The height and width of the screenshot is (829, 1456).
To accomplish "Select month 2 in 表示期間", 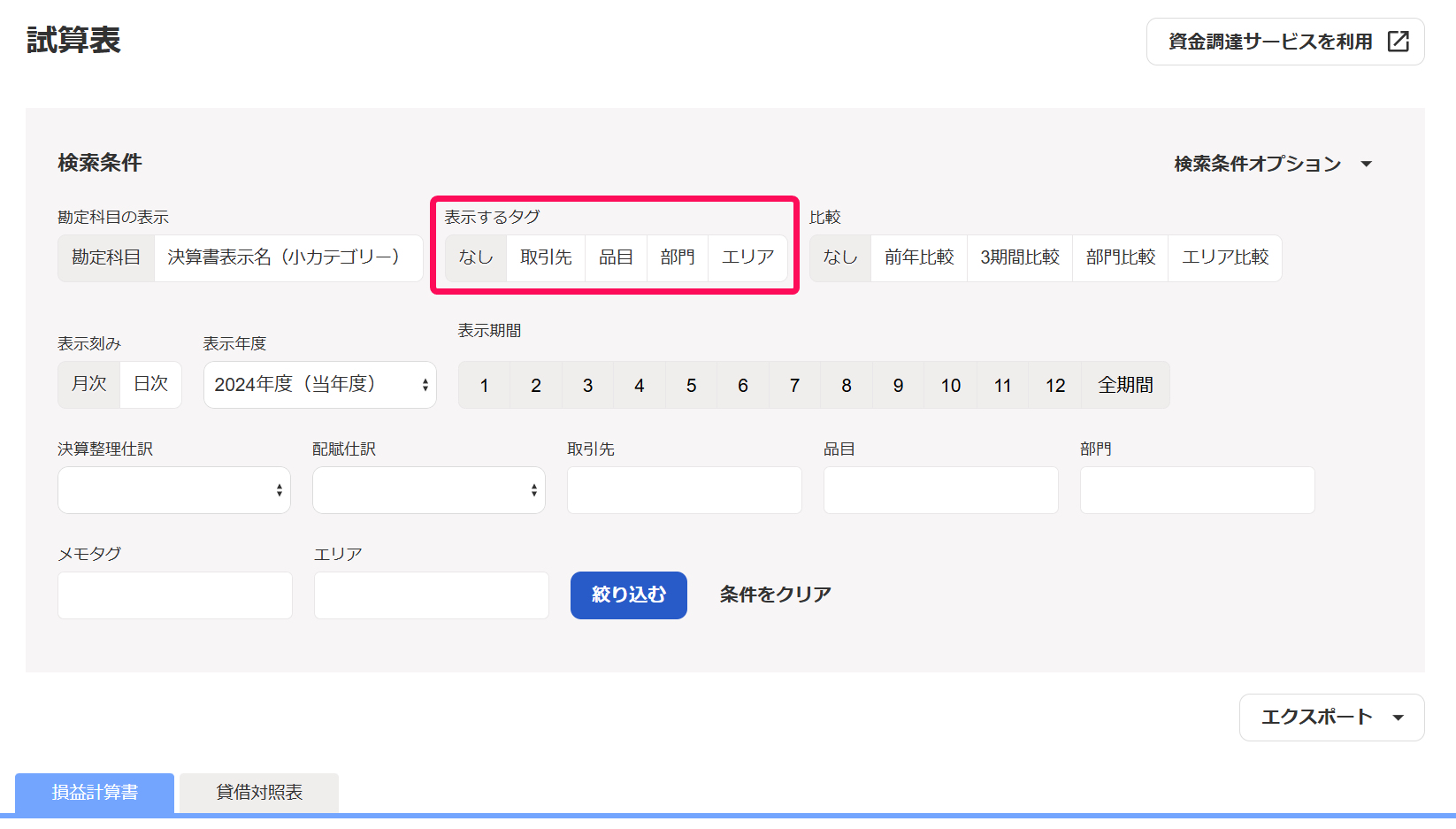I will tap(536, 385).
